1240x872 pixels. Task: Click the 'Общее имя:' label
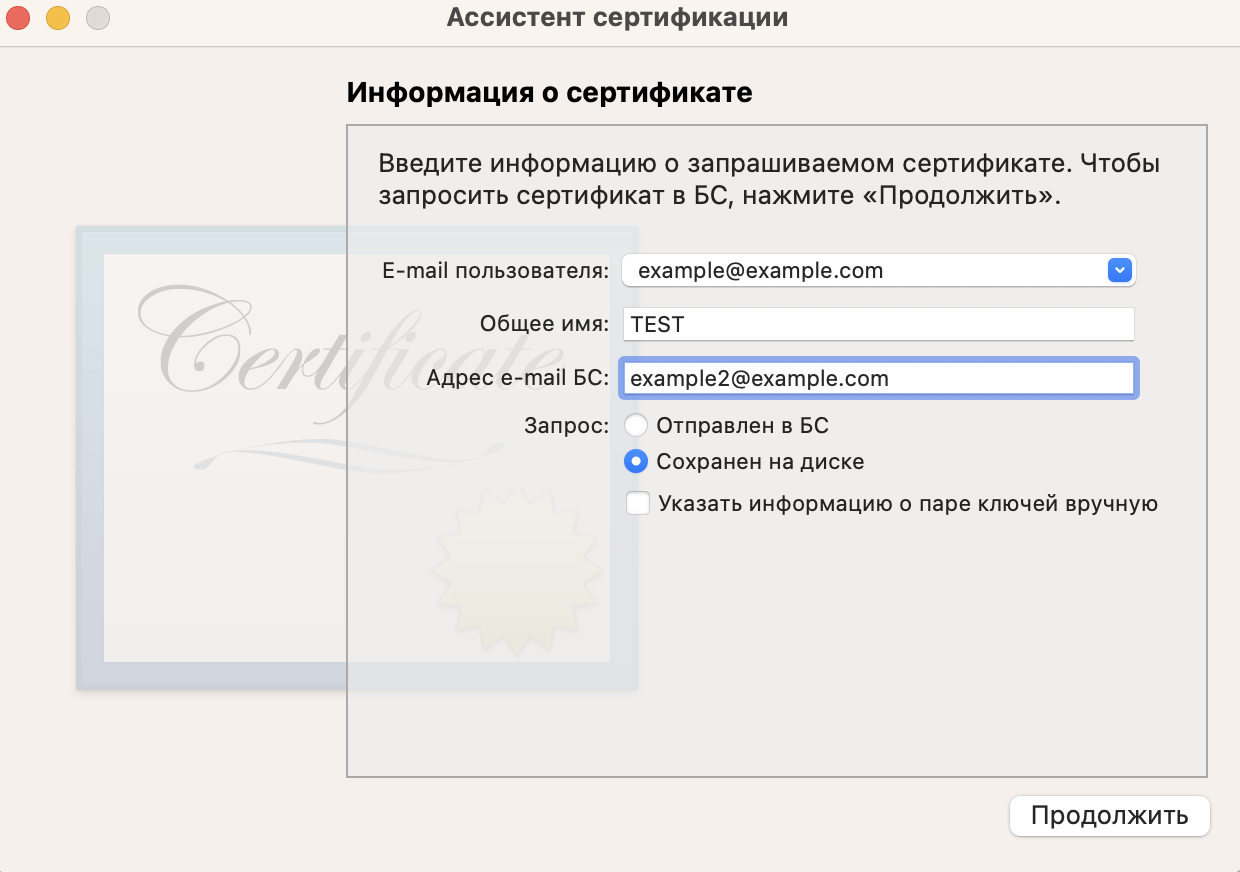click(x=543, y=324)
